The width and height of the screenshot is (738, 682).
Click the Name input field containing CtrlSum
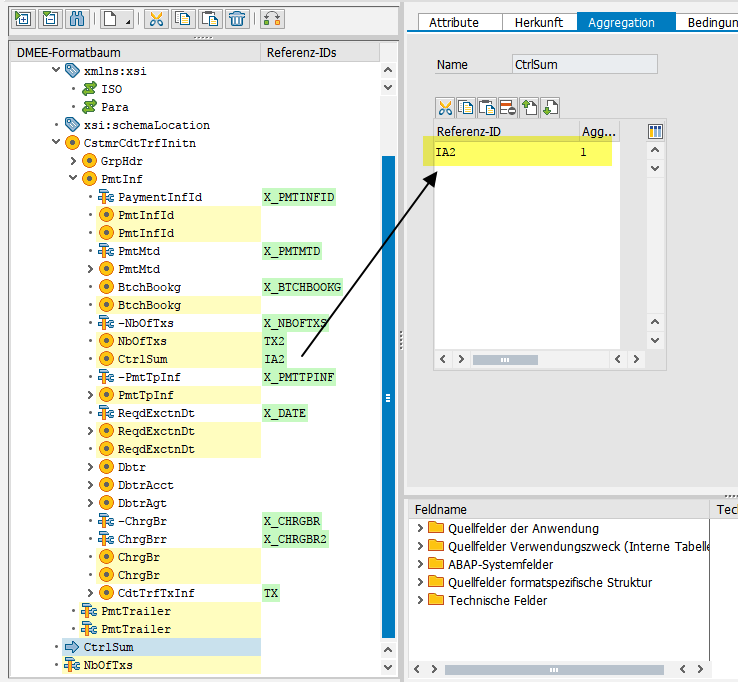584,65
